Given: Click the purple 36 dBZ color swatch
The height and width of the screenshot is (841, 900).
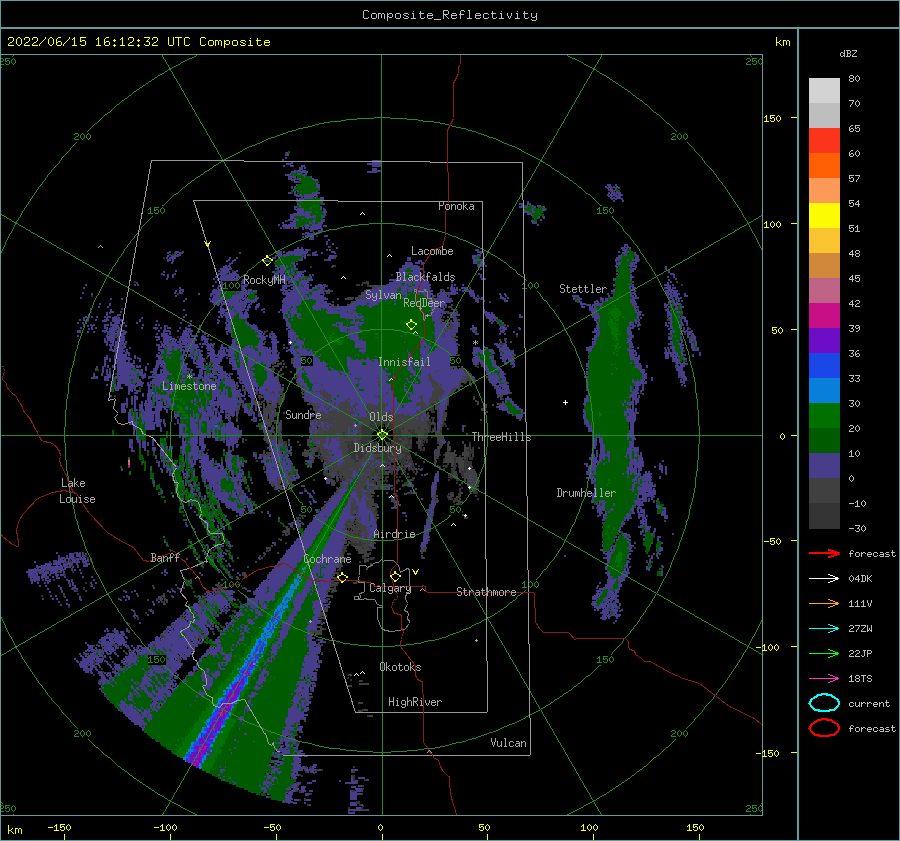Looking at the screenshot, I should (824, 340).
